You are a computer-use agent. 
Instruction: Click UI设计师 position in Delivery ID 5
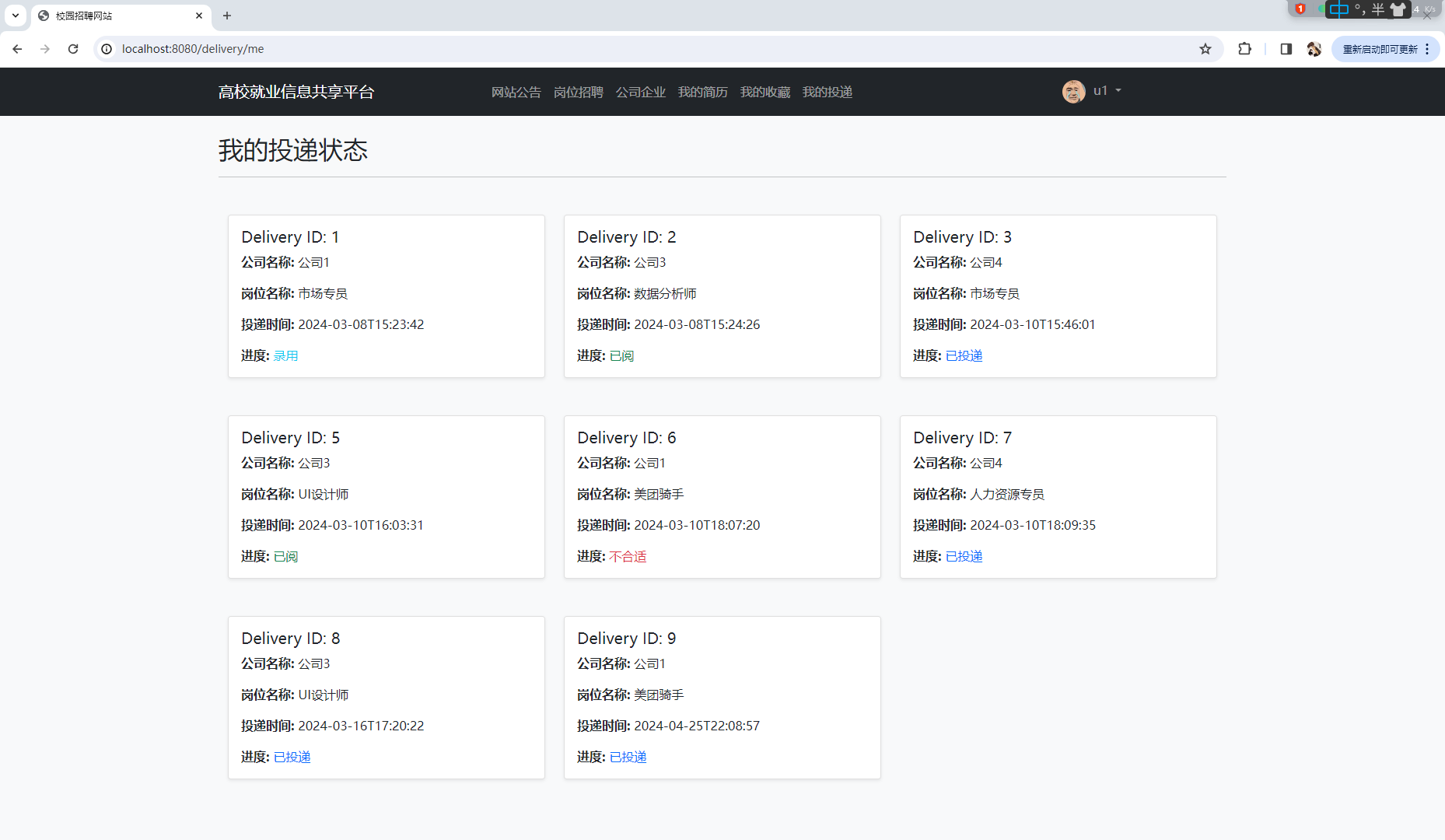tap(324, 495)
